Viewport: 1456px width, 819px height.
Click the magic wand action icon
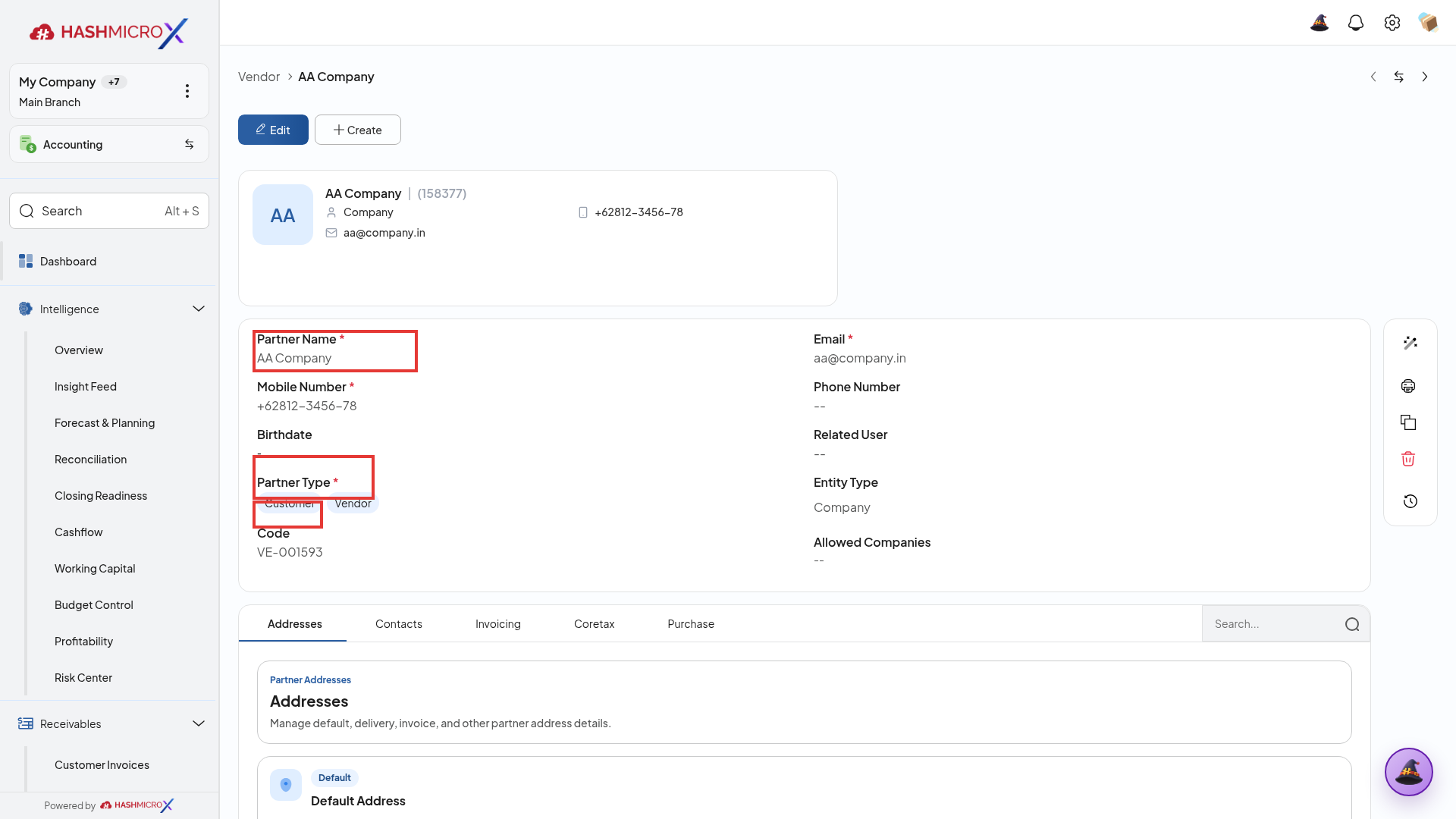(x=1410, y=343)
